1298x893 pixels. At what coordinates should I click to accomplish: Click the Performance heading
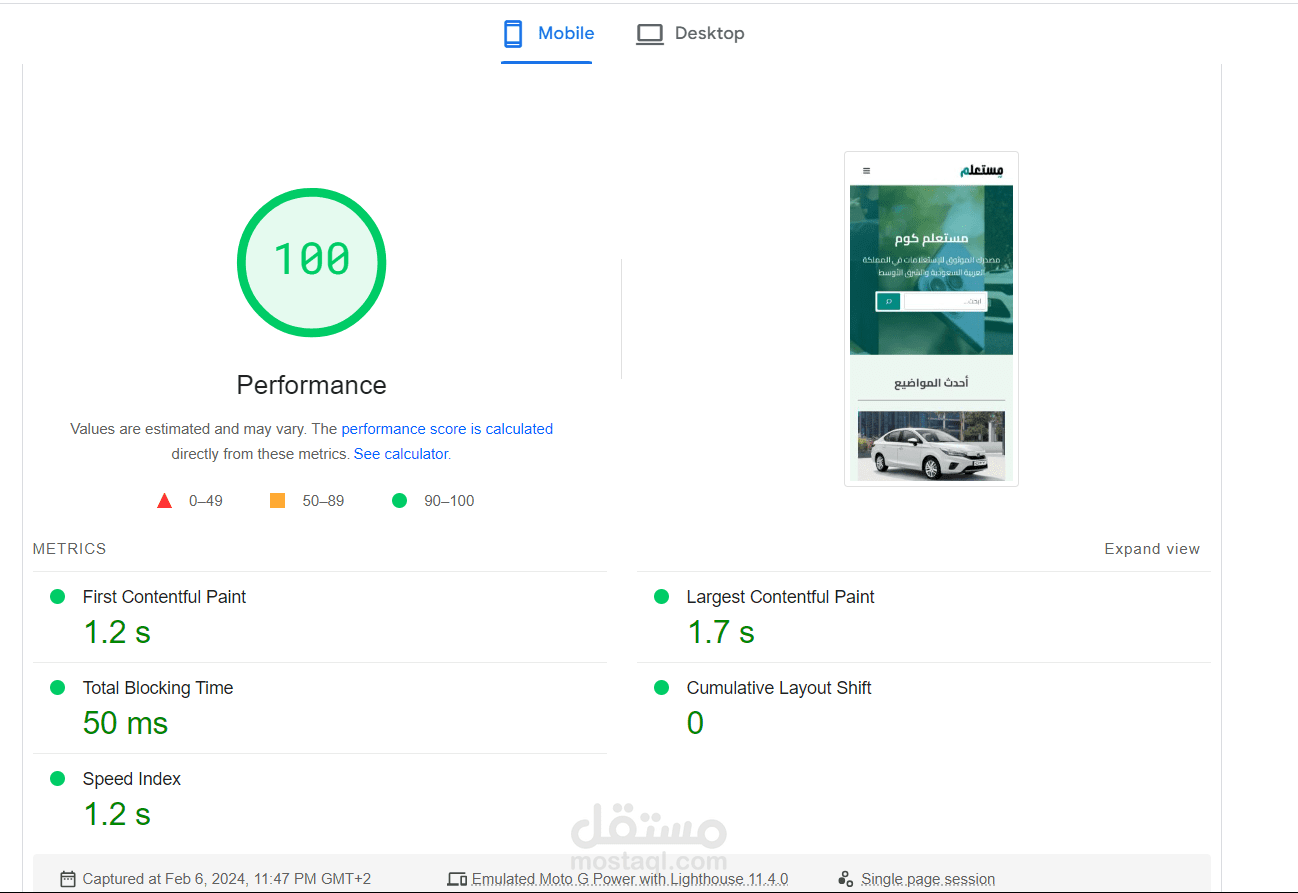311,385
